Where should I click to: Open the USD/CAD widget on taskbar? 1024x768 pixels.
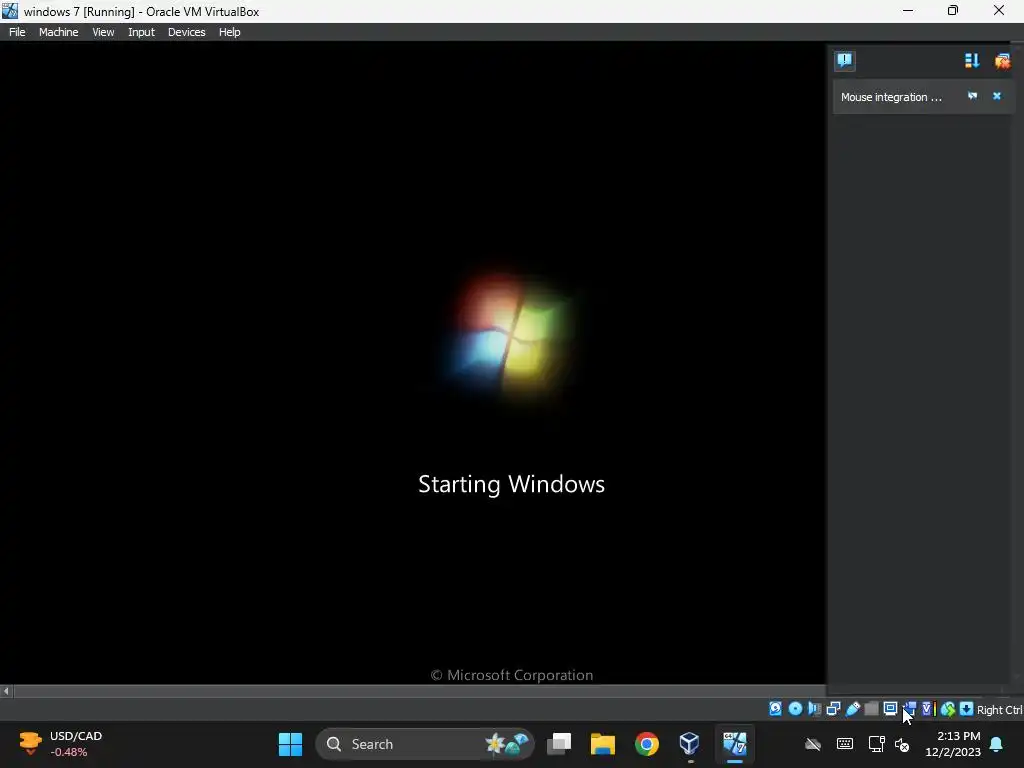[x=60, y=744]
